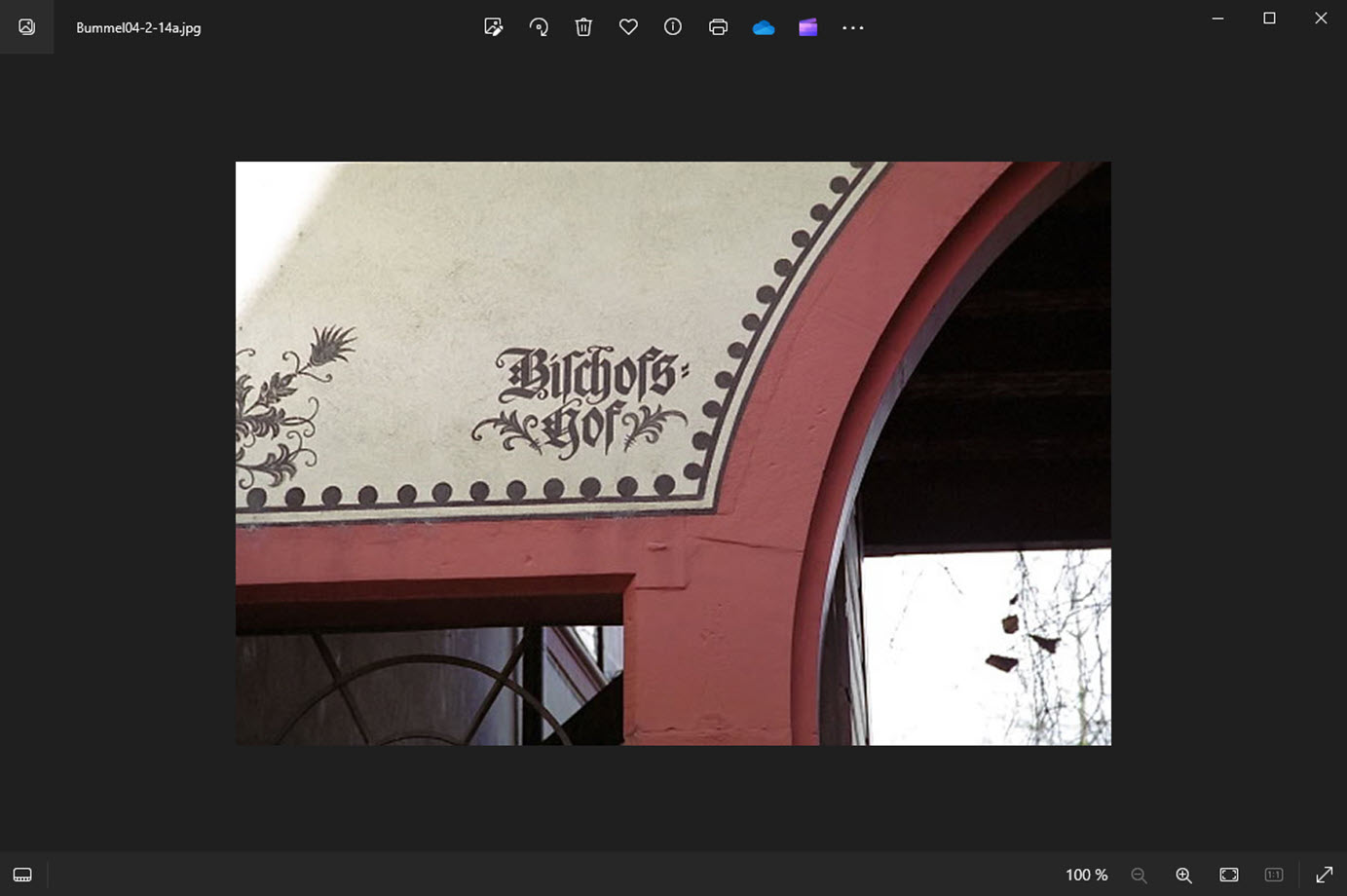Rotate the image
This screenshot has width=1347, height=896.
click(539, 27)
